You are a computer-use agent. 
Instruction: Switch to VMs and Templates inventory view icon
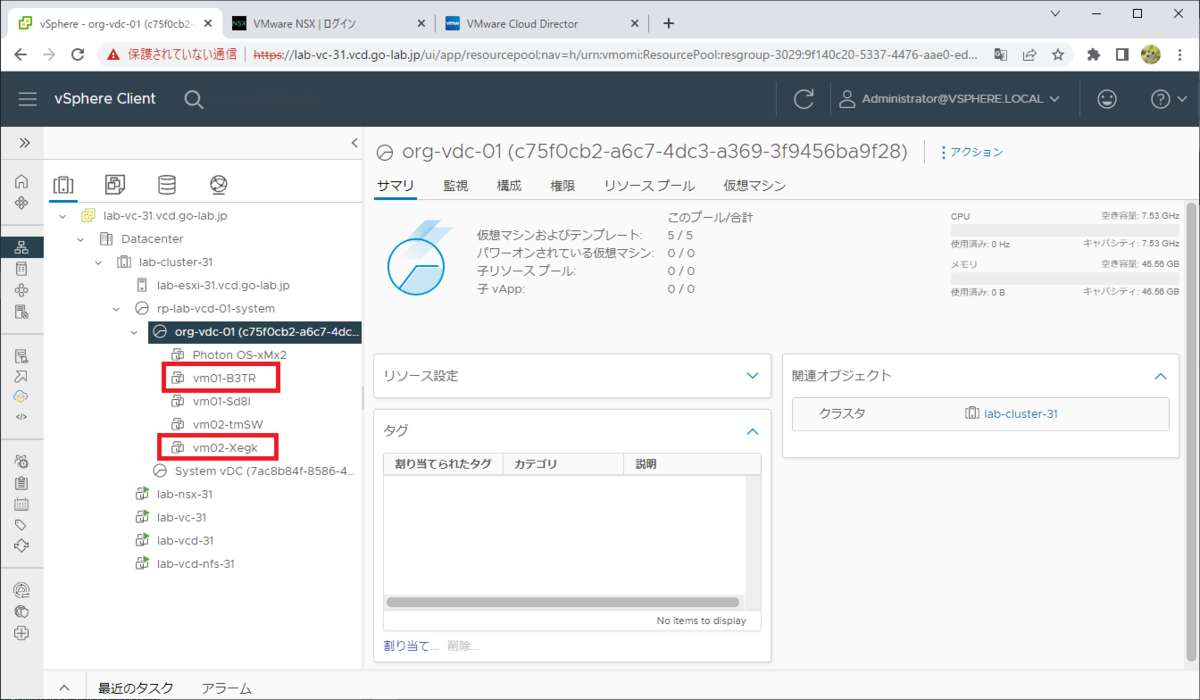coord(115,185)
